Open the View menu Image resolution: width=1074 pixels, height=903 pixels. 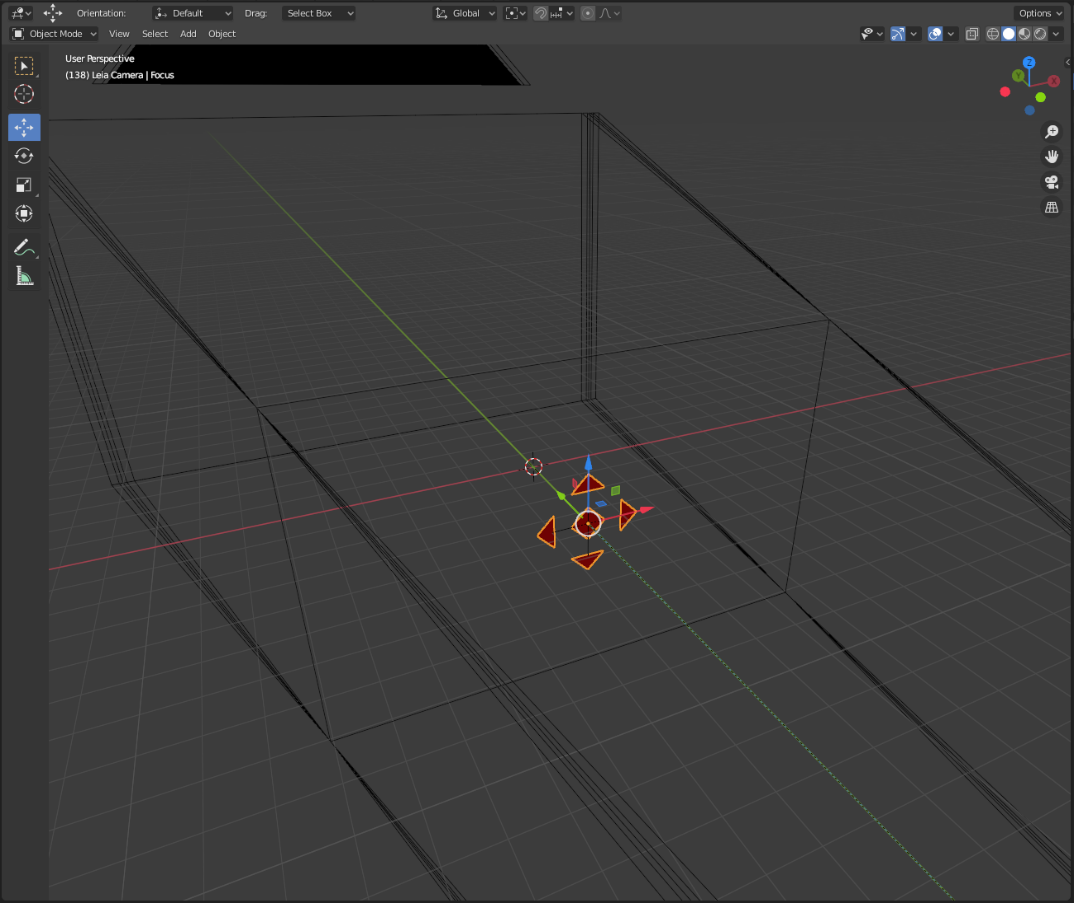(119, 34)
